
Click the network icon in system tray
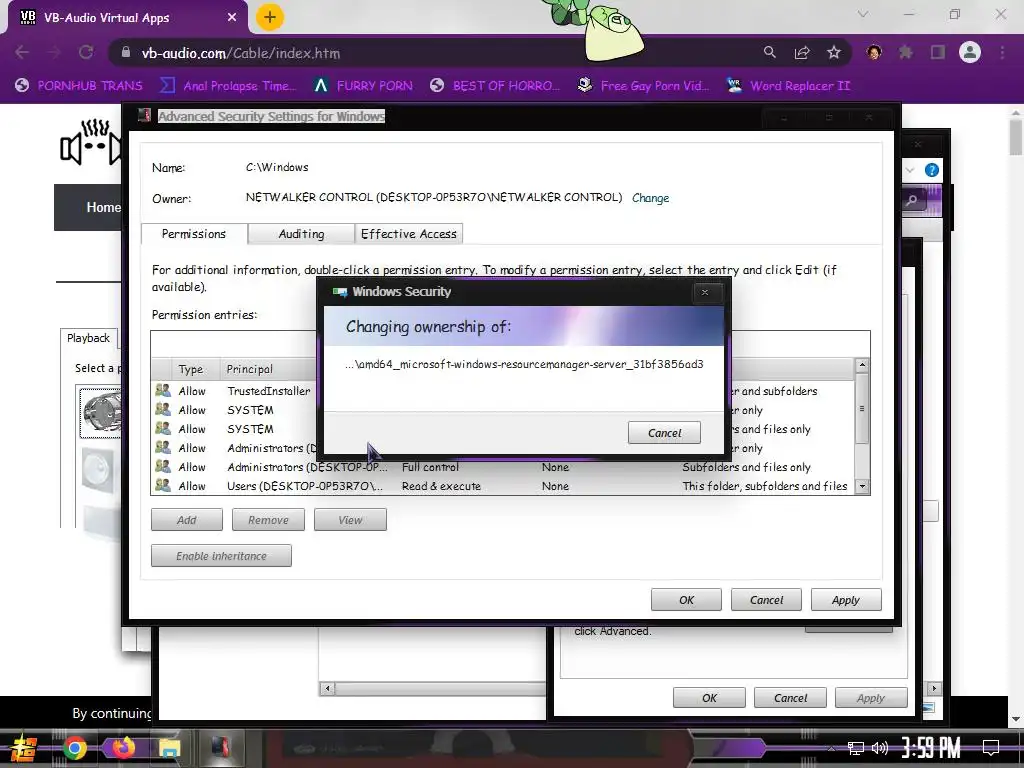click(856, 748)
